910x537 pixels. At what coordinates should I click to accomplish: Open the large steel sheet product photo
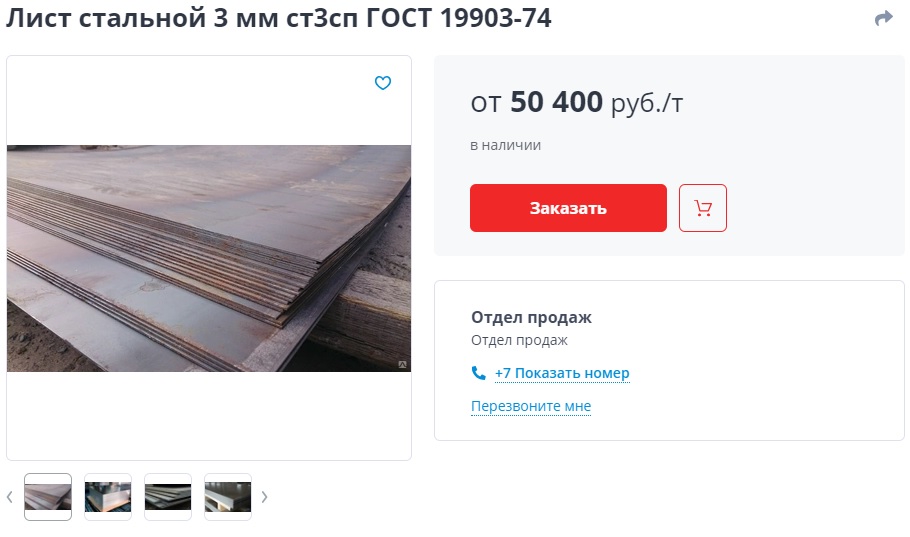209,258
